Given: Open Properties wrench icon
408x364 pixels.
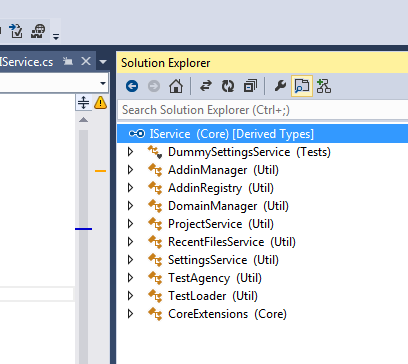Looking at the screenshot, I should 280,86.
